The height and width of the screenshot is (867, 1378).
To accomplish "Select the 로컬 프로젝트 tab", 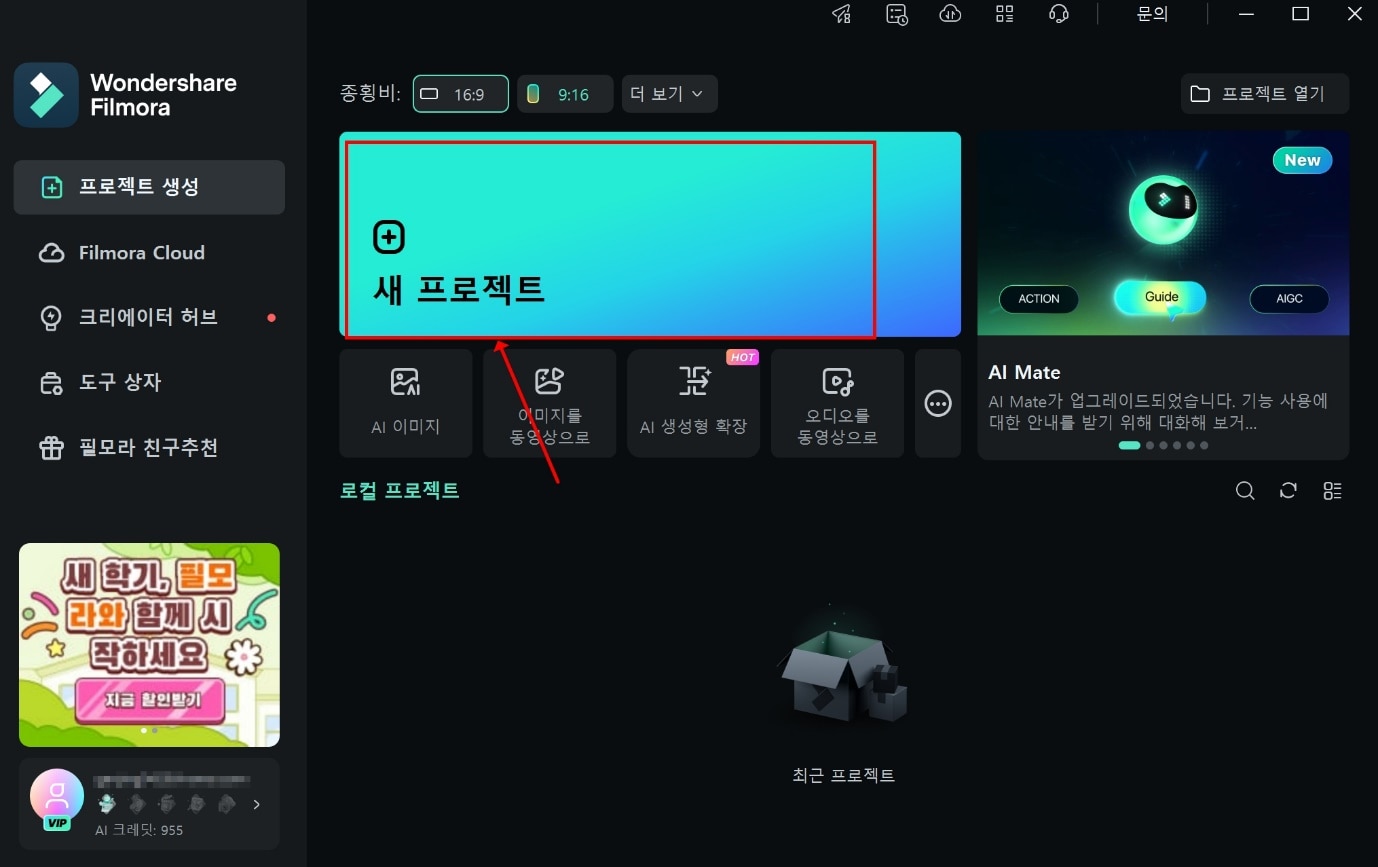I will tap(400, 491).
